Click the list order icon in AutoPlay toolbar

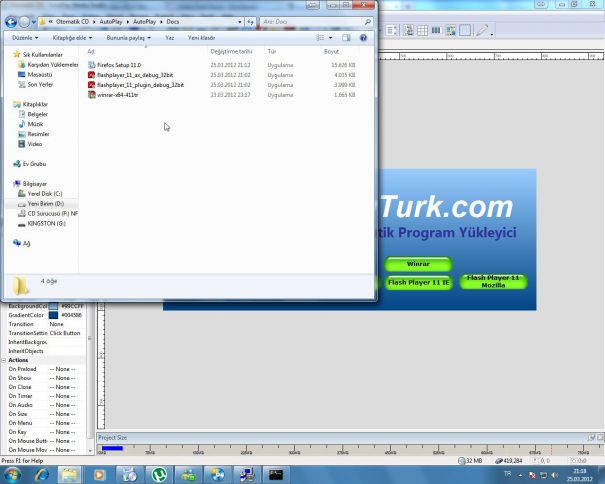click(392, 30)
